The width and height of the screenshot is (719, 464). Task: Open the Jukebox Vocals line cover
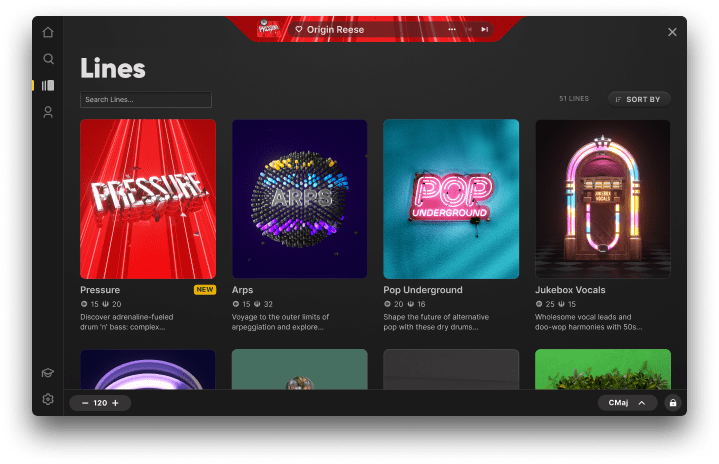(x=603, y=199)
